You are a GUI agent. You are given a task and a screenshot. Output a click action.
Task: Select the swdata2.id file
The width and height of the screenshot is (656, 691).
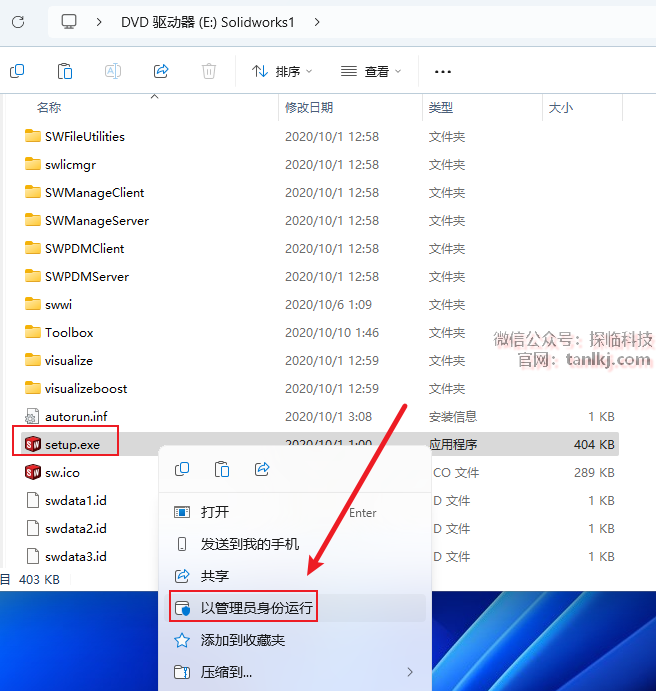click(x=76, y=528)
